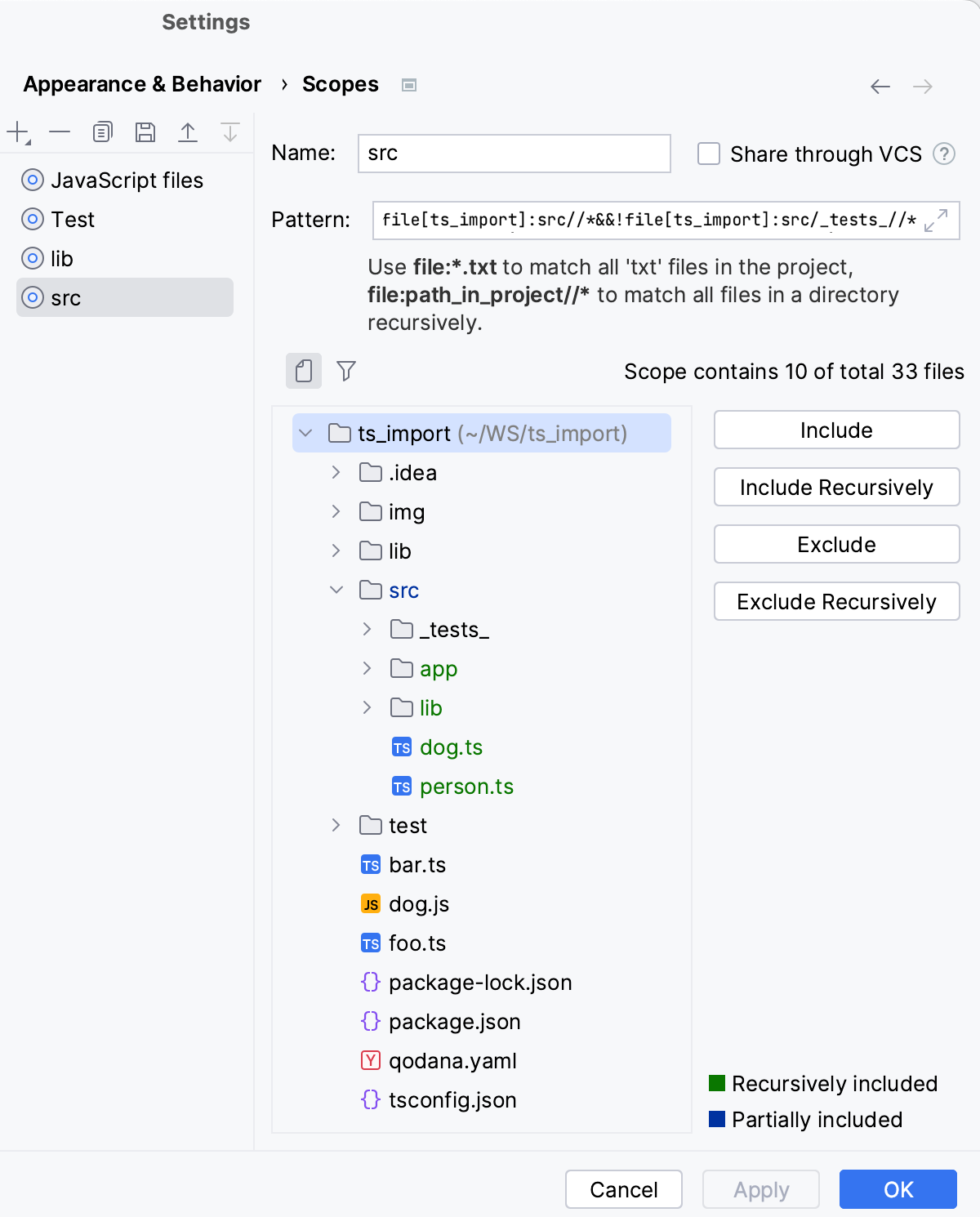This screenshot has height=1217, width=980.
Task: Select the Test scope in the list
Action: (x=73, y=219)
